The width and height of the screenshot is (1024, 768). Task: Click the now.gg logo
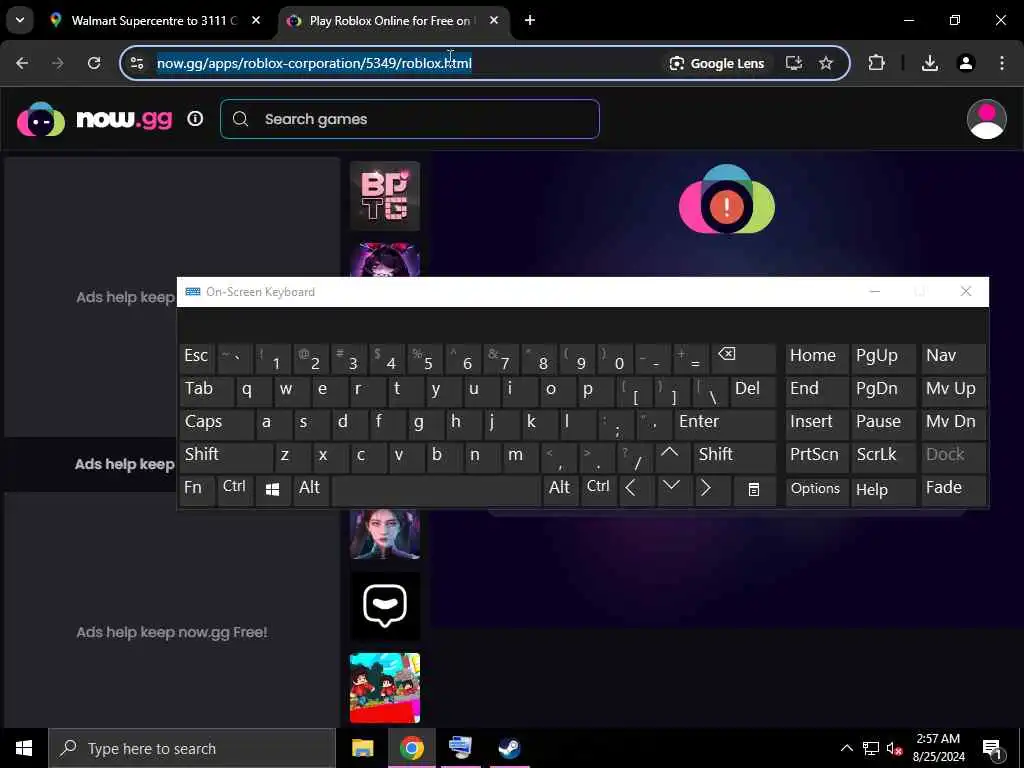pos(94,119)
